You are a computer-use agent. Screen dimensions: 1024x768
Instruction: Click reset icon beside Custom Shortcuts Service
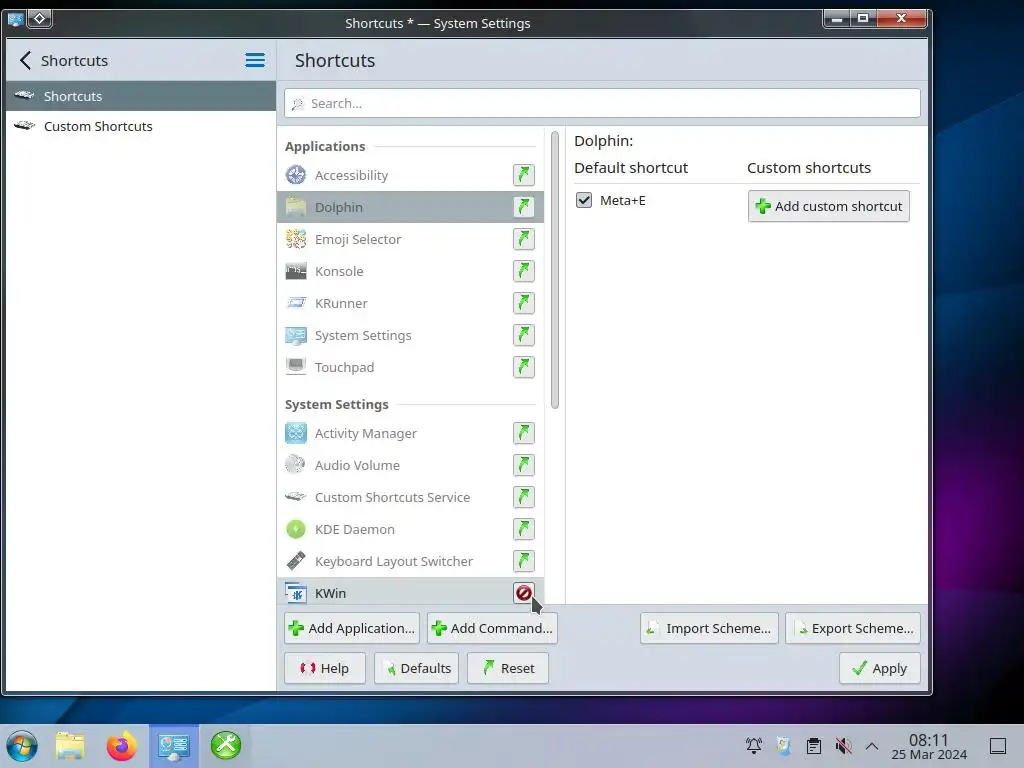[524, 497]
